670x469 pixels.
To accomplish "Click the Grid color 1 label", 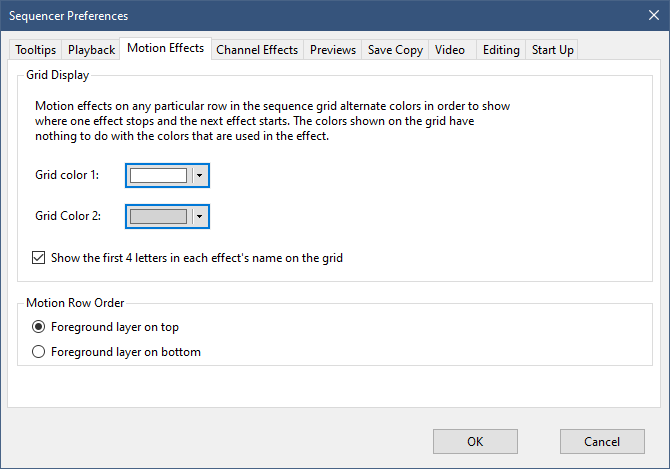I will [67, 175].
